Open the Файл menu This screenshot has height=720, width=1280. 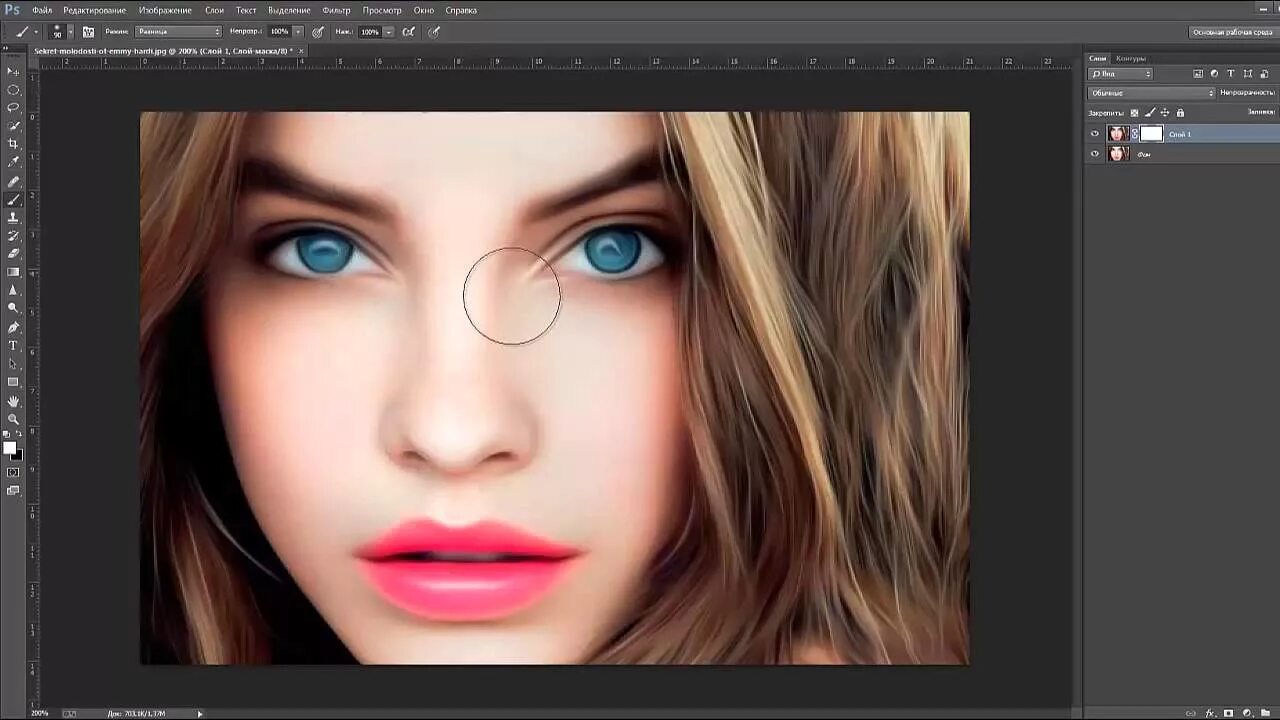[x=42, y=10]
